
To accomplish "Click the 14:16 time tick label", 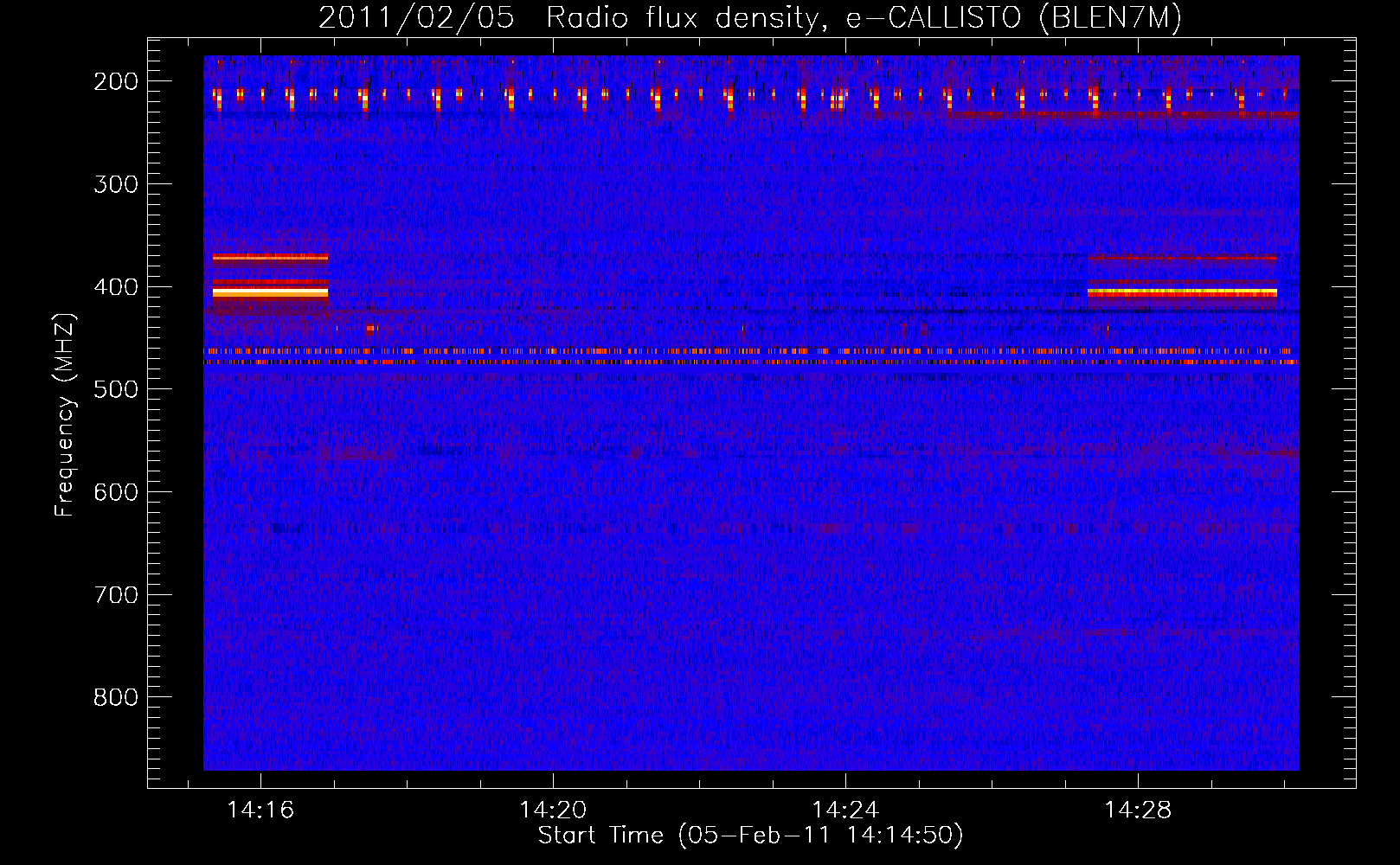I will click(x=260, y=811).
